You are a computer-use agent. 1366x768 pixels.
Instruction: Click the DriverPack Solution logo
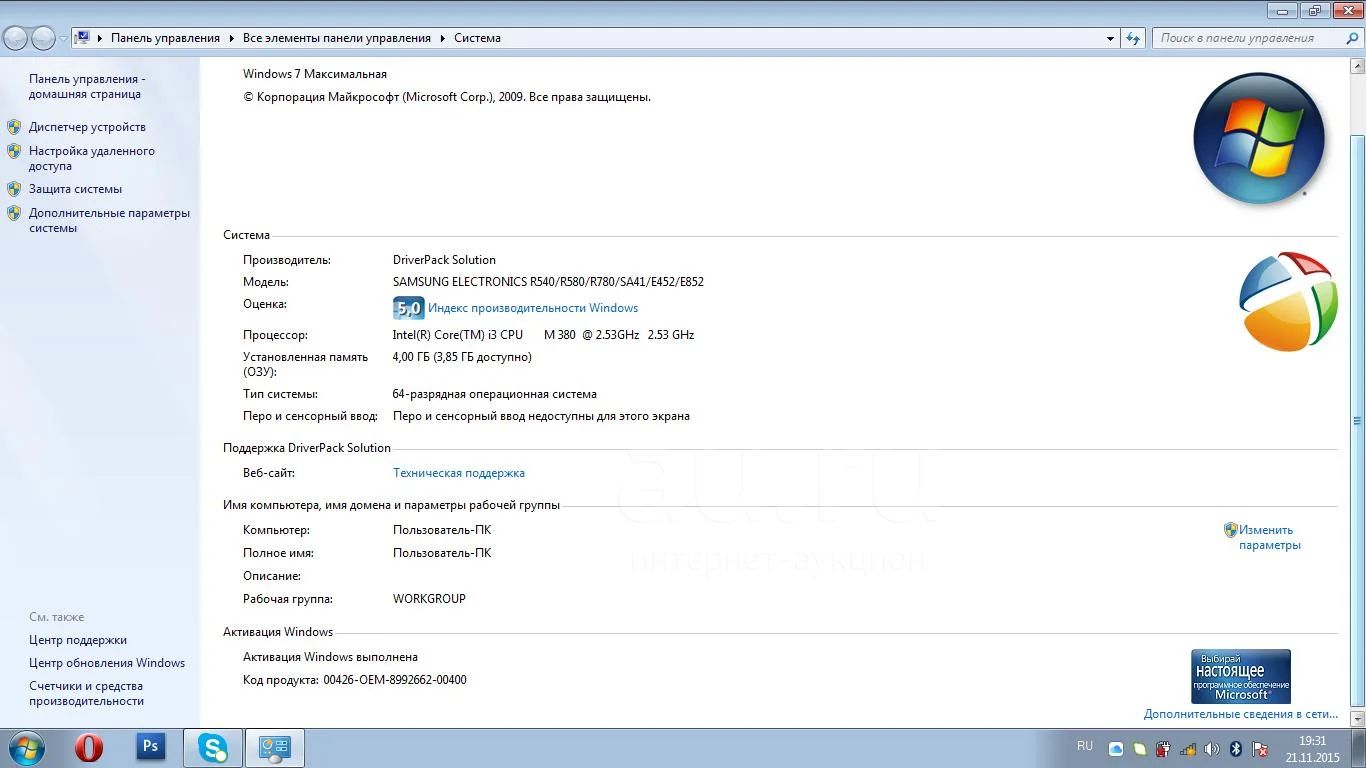pos(1288,302)
